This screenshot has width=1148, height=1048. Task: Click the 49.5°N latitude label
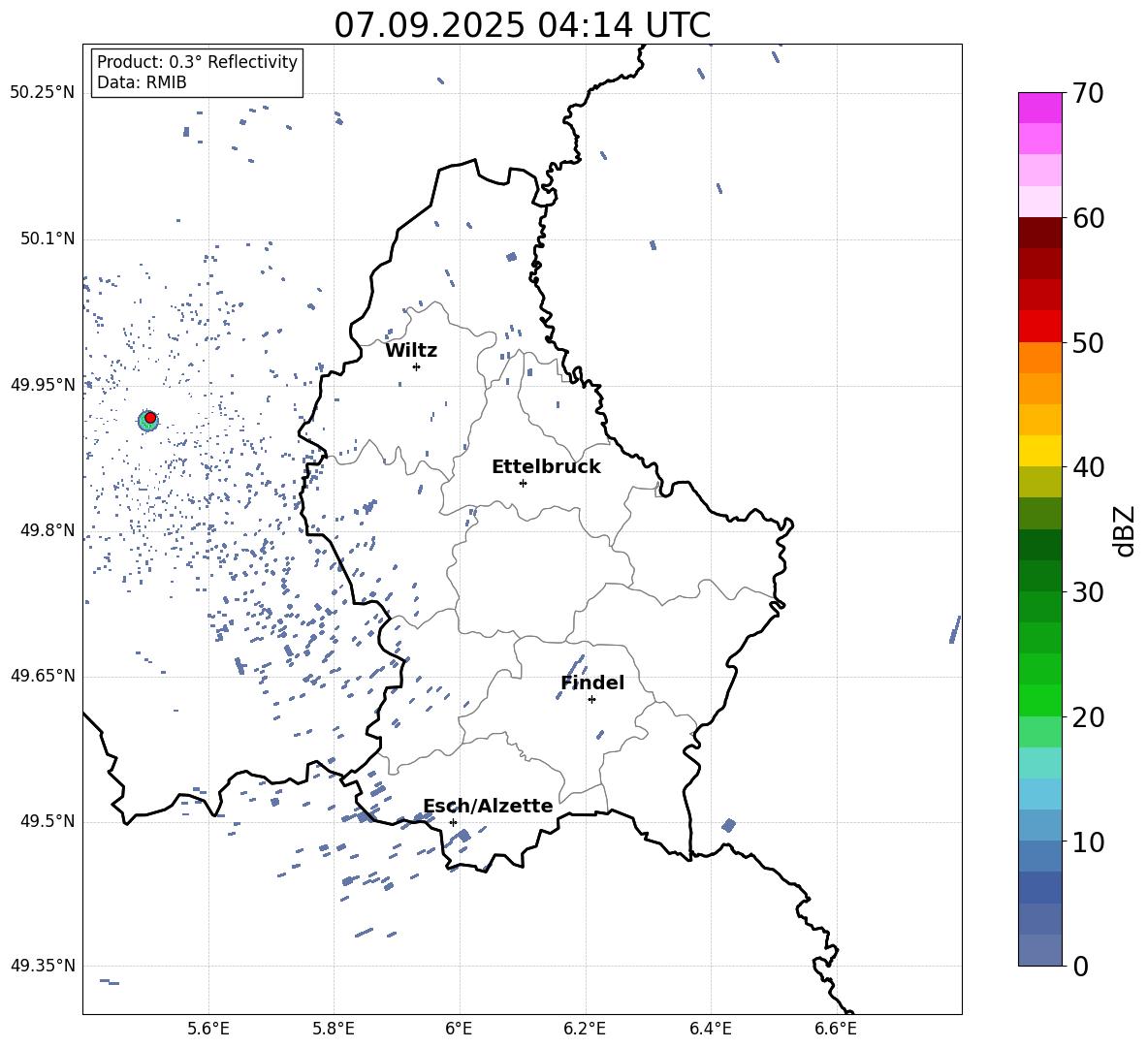48,822
